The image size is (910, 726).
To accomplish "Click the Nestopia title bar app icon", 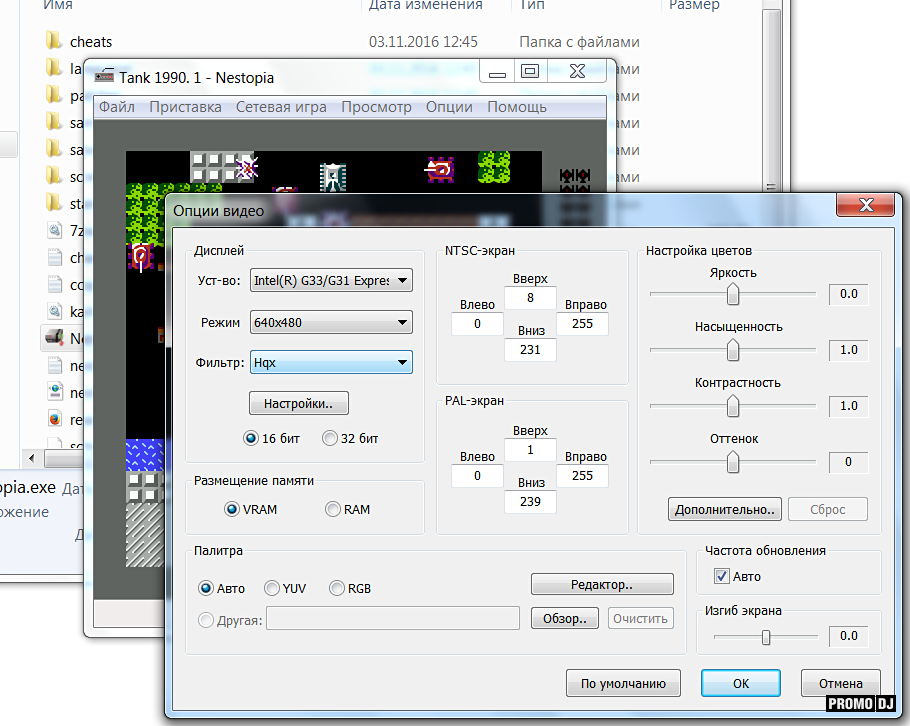I will pyautogui.click(x=104, y=77).
